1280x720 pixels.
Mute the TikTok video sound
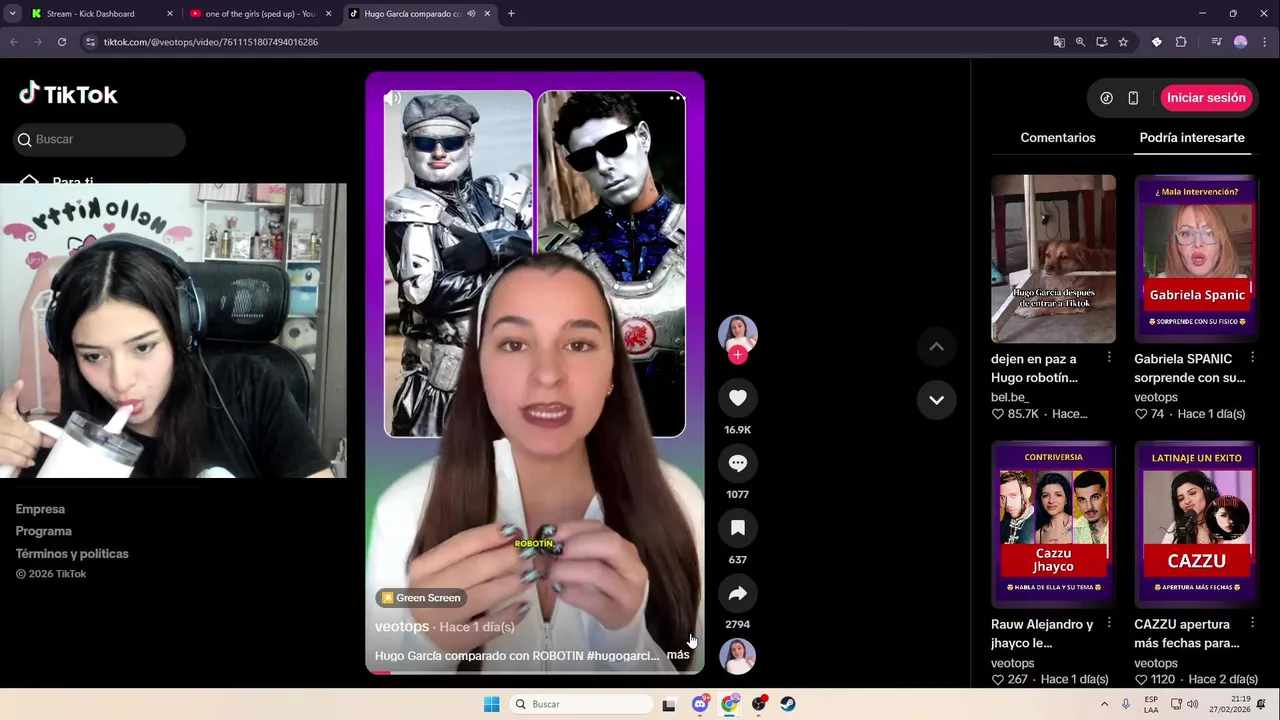coord(393,98)
